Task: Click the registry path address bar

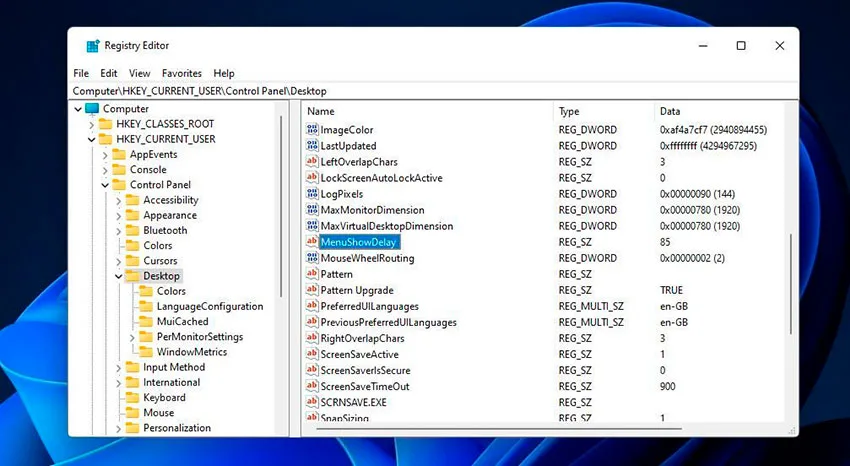Action: click(434, 91)
